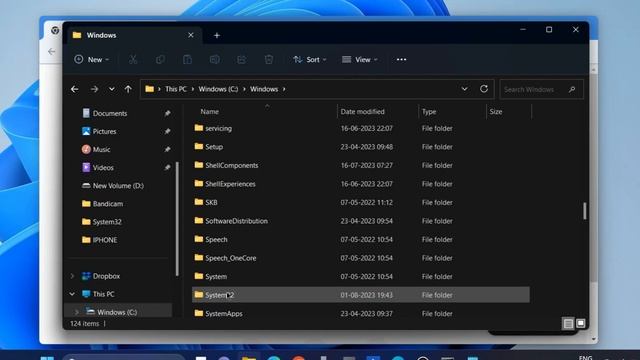Close the Windows tab
This screenshot has height=360, width=640.
point(191,35)
